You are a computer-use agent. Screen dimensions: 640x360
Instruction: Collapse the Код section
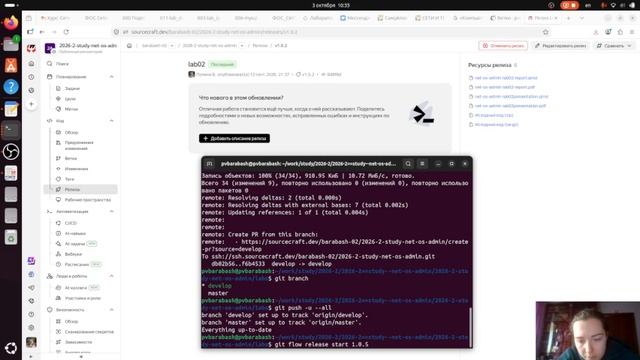click(111, 121)
